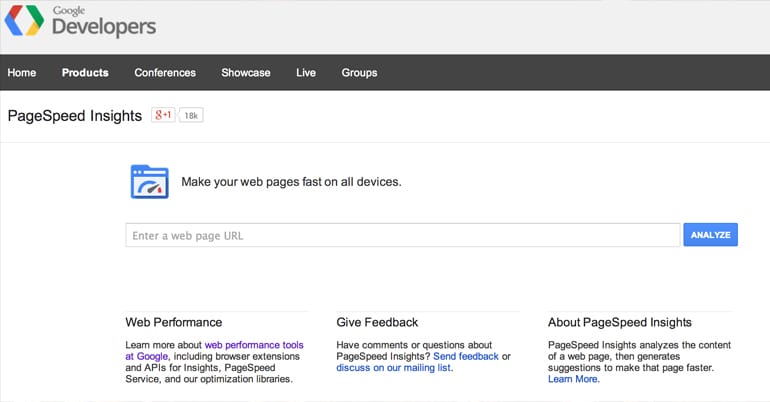Navigate to the Conferences section
Image resolution: width=770 pixels, height=402 pixels.
[x=165, y=73]
